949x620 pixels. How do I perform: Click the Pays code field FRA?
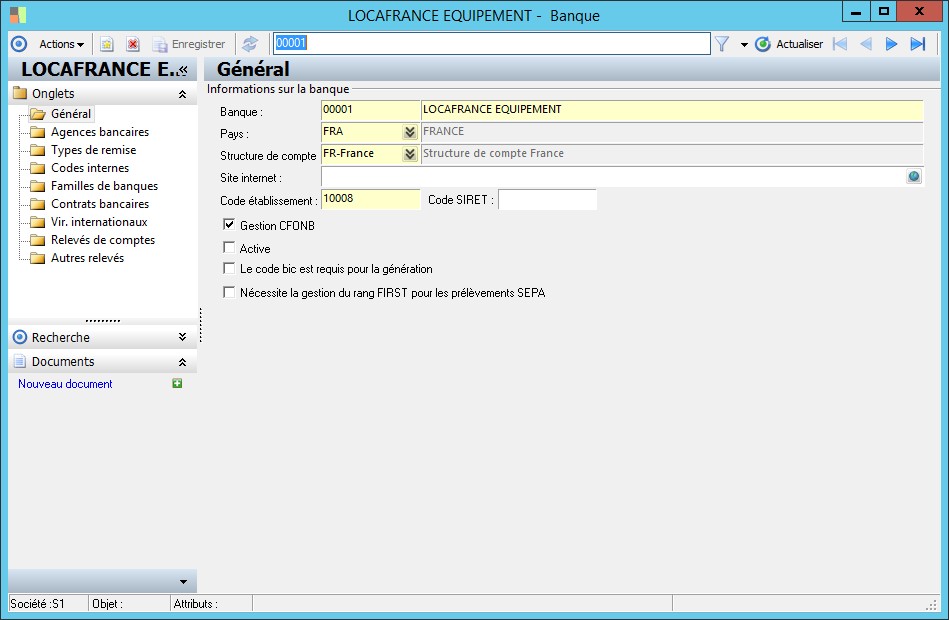pyautogui.click(x=362, y=132)
